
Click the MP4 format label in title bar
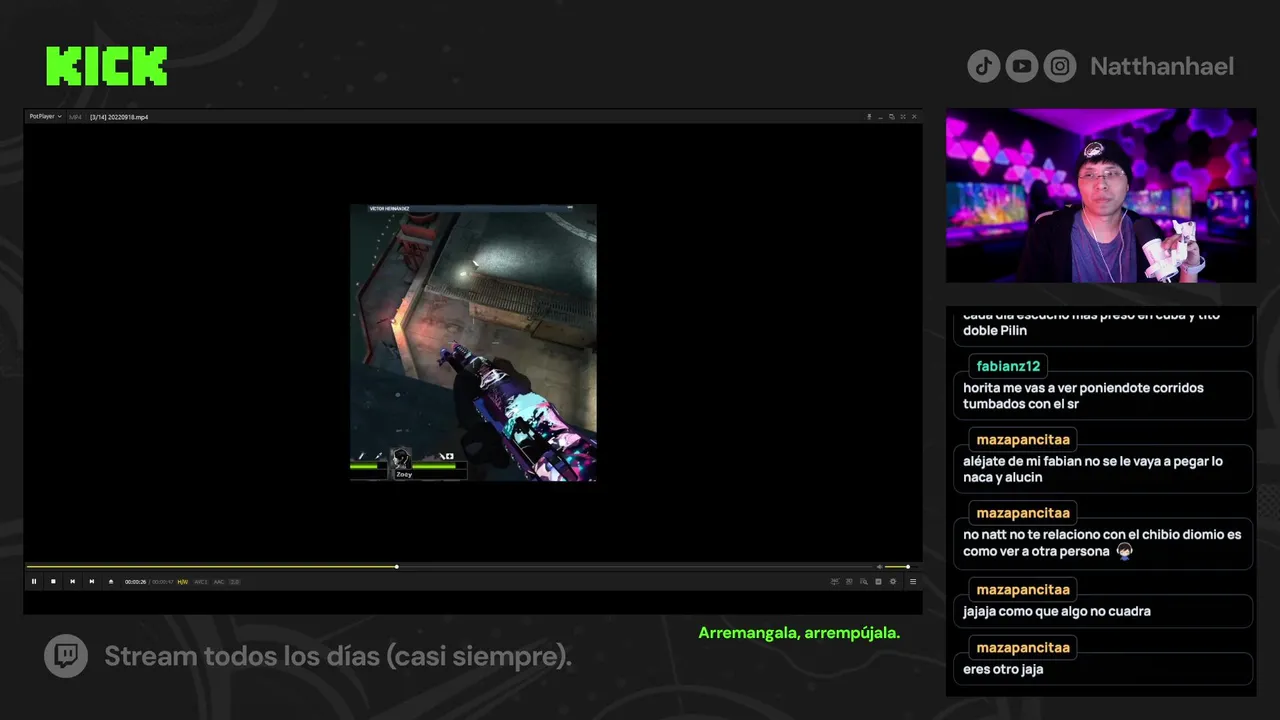[x=75, y=117]
